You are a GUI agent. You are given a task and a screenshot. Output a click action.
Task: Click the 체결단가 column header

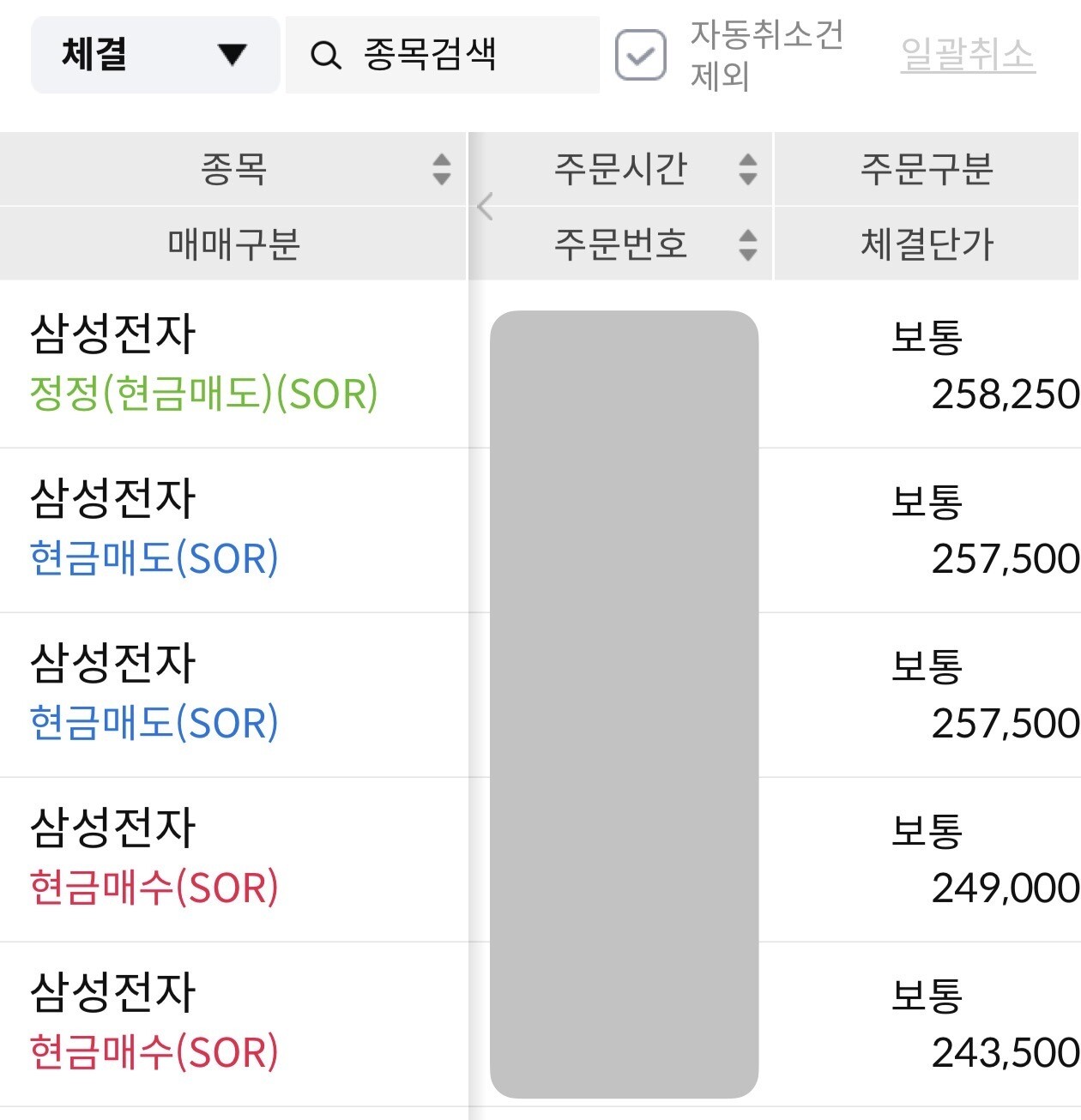click(x=927, y=244)
